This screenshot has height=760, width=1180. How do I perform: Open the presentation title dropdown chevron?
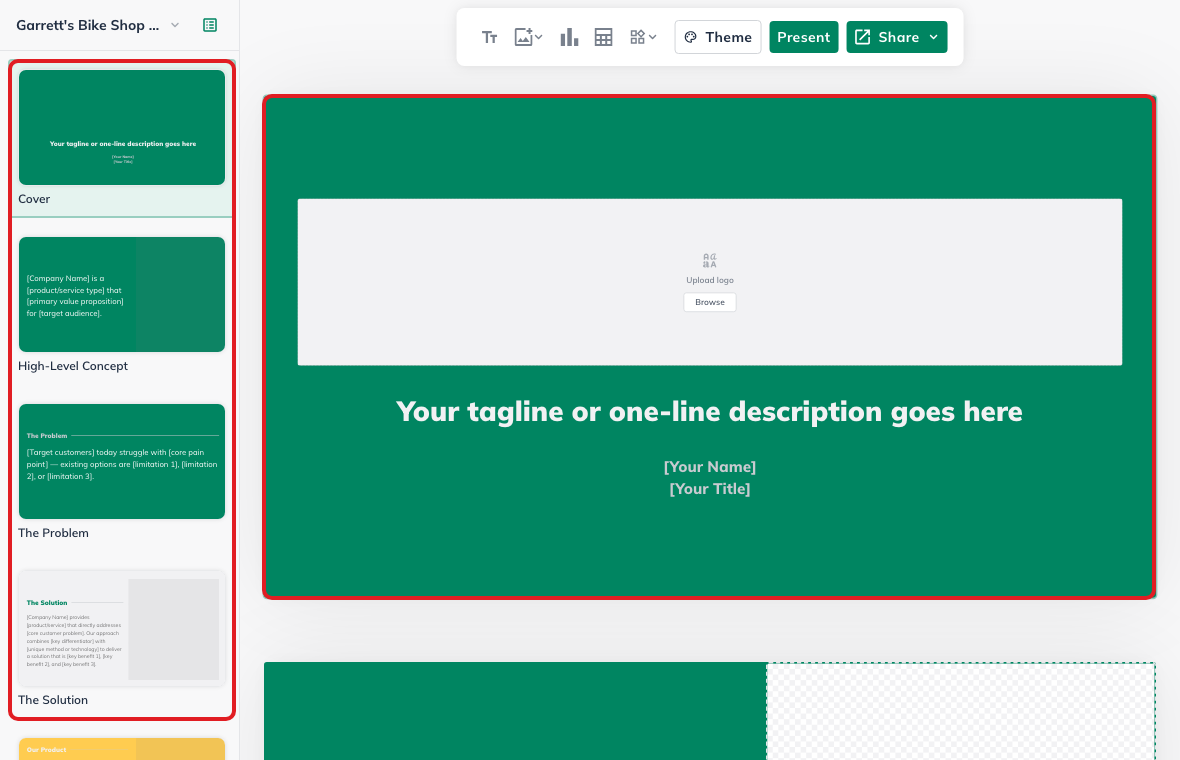pyautogui.click(x=175, y=25)
